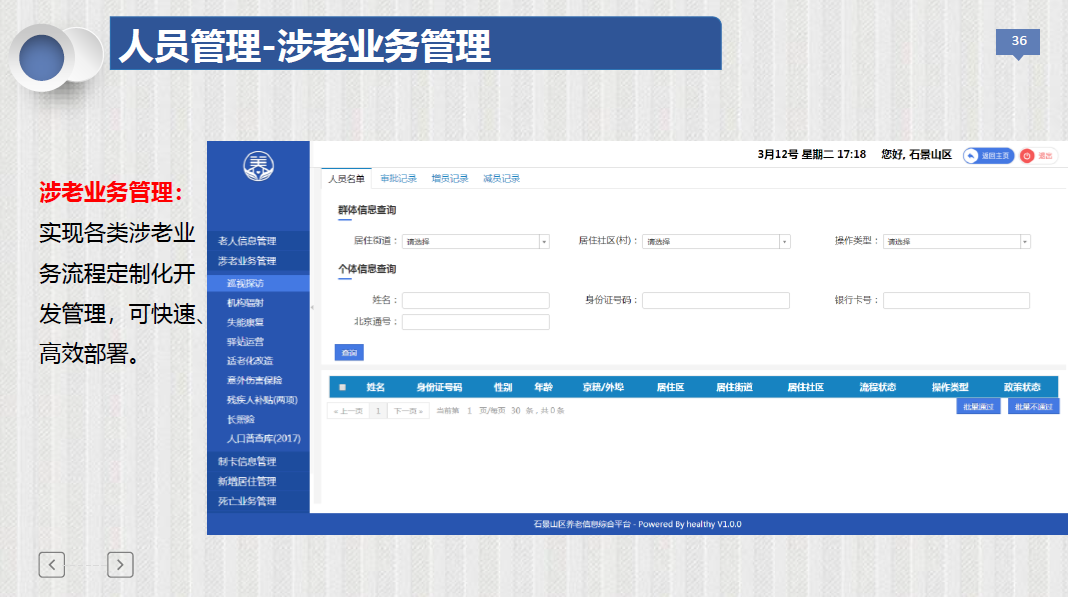Switch to the 人员名单 tab
Screen dimensions: 1068x597
point(347,179)
